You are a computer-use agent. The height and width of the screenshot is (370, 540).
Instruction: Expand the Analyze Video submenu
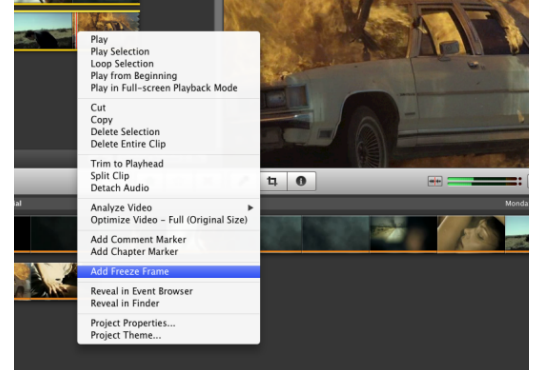(168, 208)
